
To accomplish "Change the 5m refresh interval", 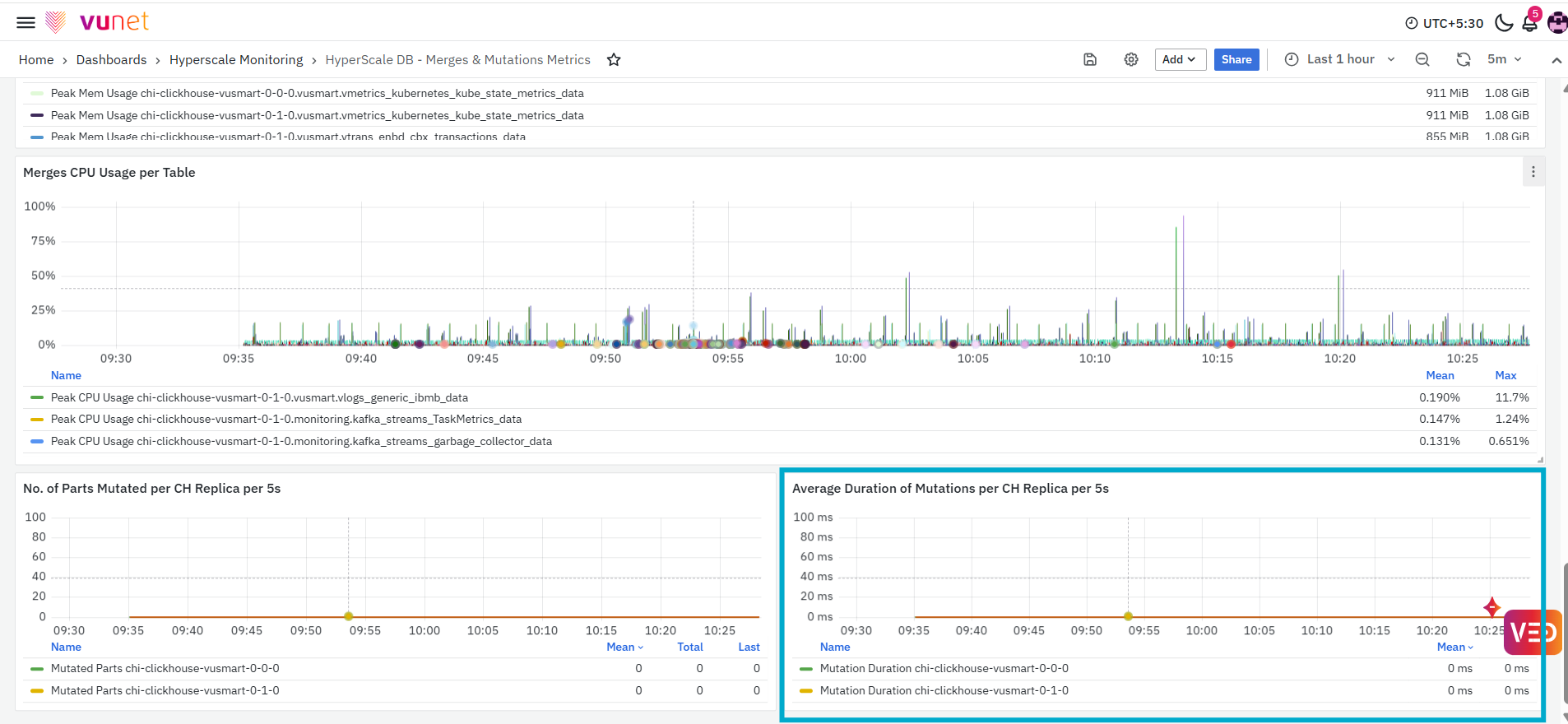I will (x=1505, y=59).
